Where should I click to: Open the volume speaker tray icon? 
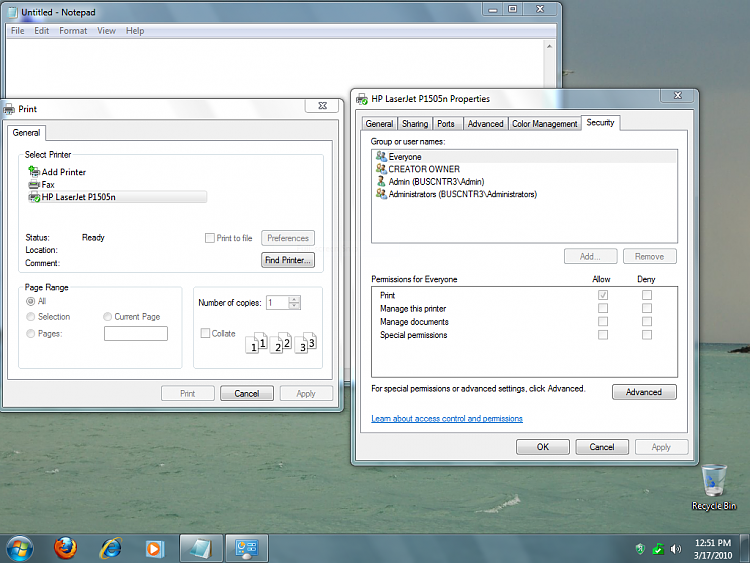(675, 549)
